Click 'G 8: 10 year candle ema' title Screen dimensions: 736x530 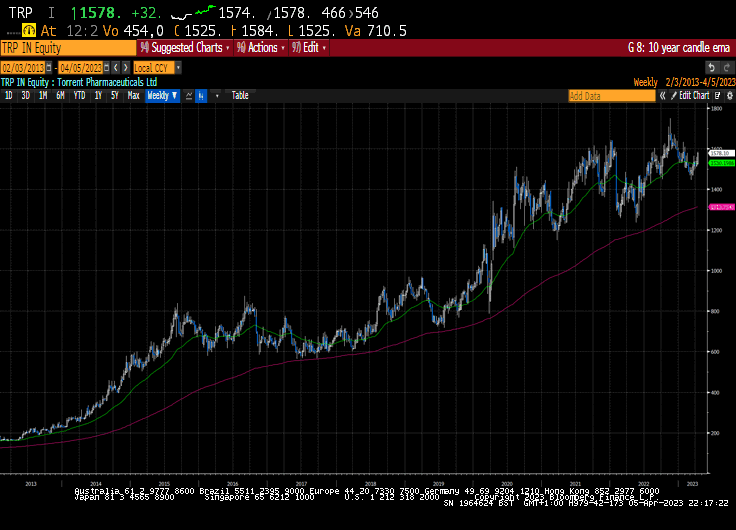point(679,48)
